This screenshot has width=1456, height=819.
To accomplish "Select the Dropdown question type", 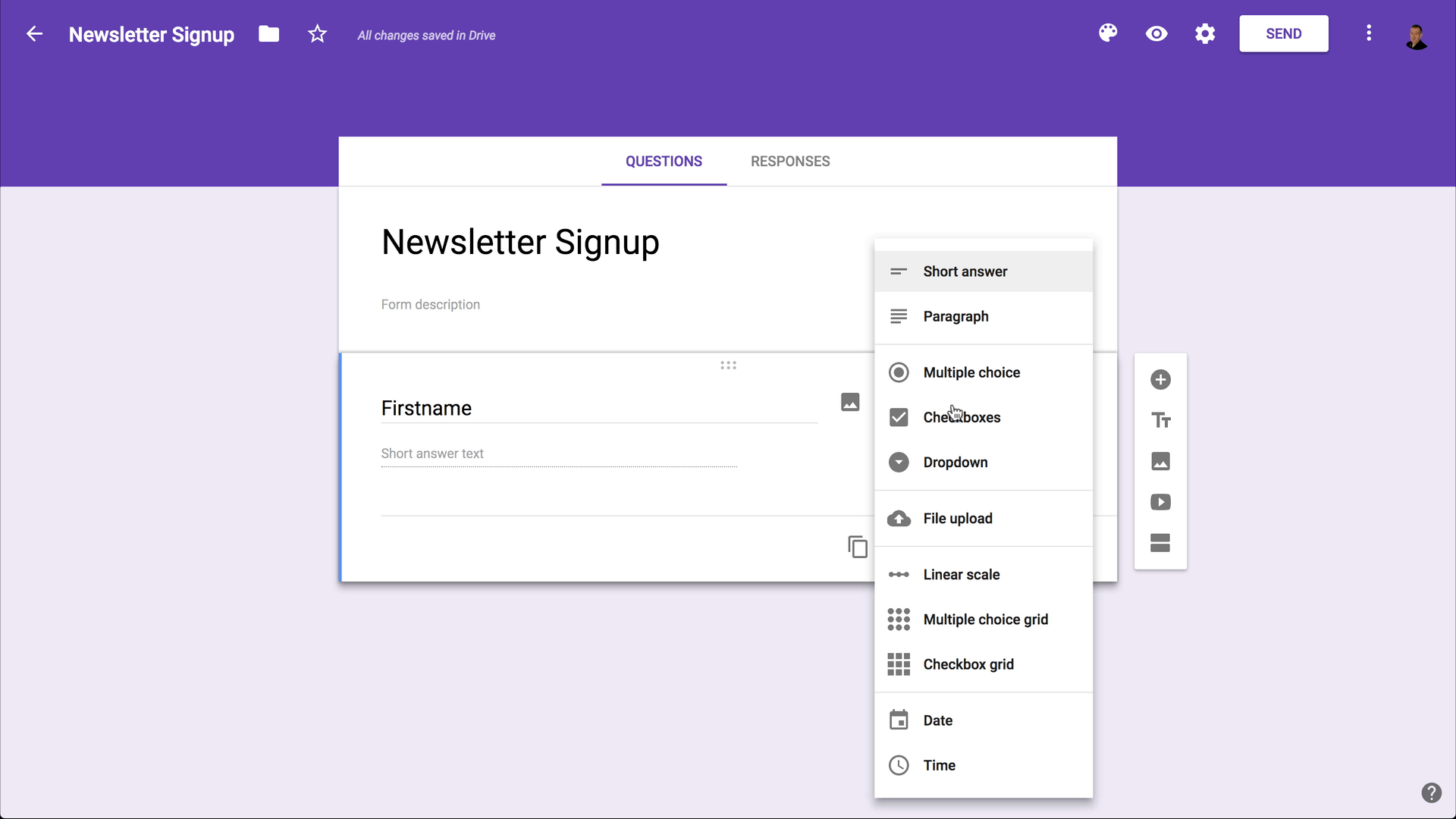I will [x=955, y=462].
